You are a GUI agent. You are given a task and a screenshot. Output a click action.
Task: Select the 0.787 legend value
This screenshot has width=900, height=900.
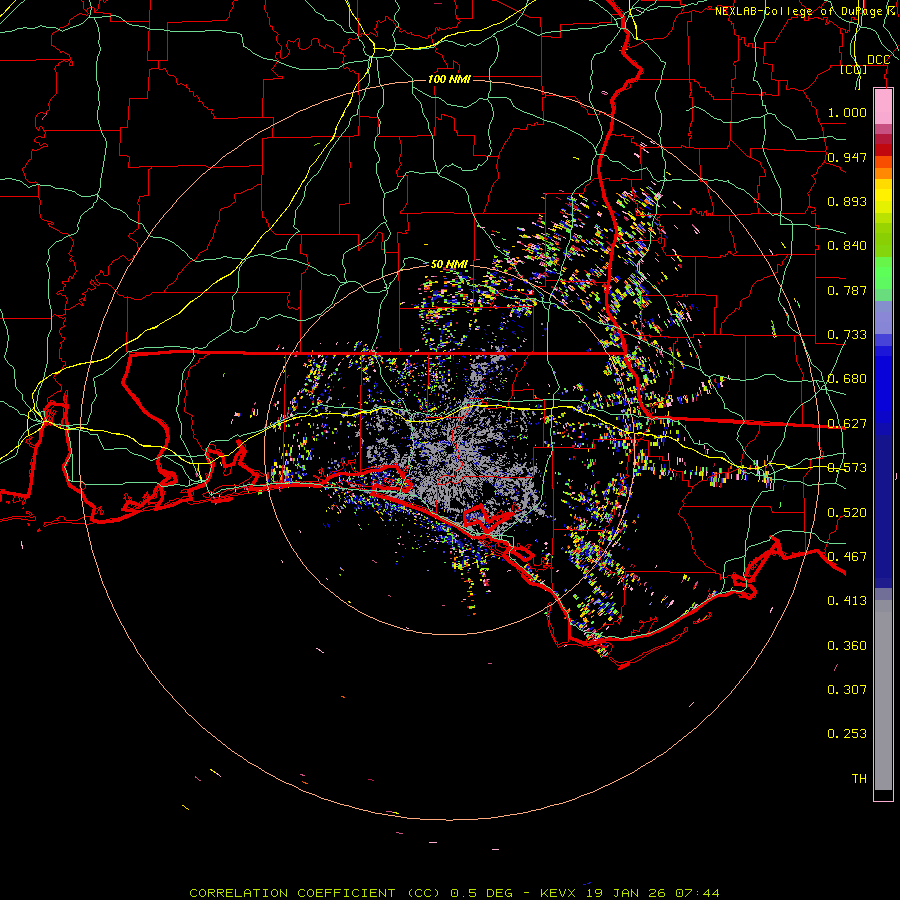[847, 290]
